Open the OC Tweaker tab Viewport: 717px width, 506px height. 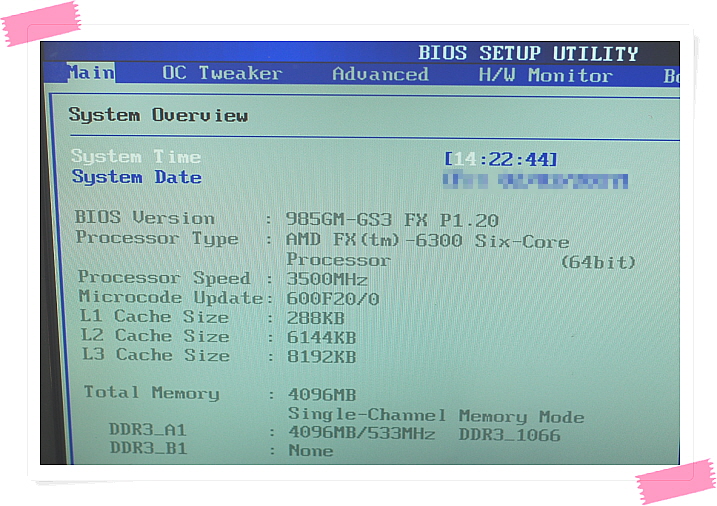click(x=222, y=73)
